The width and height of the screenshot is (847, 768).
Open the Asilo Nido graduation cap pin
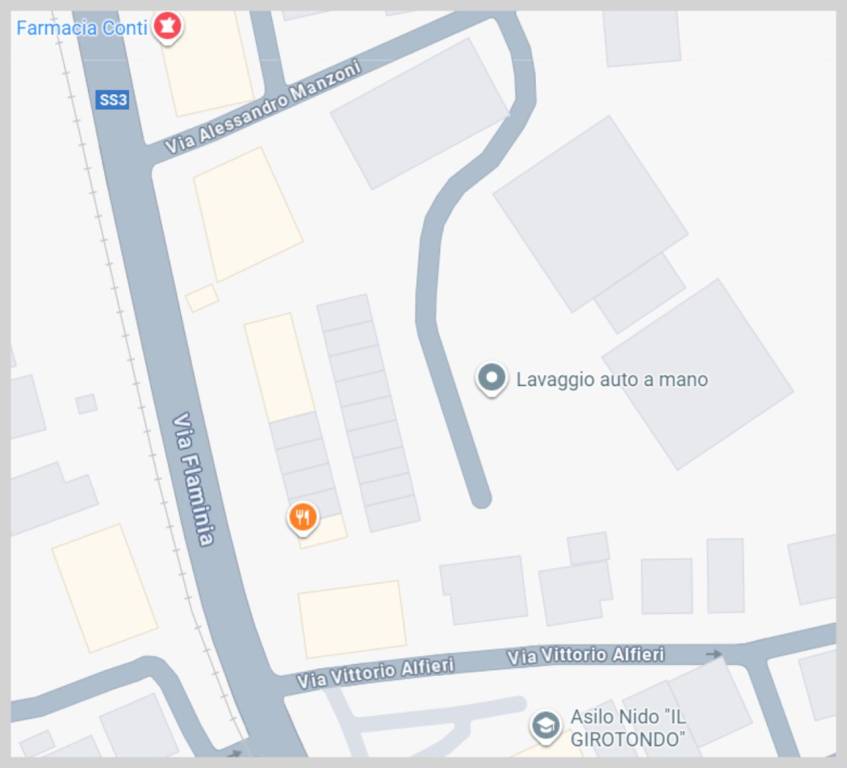tap(546, 726)
